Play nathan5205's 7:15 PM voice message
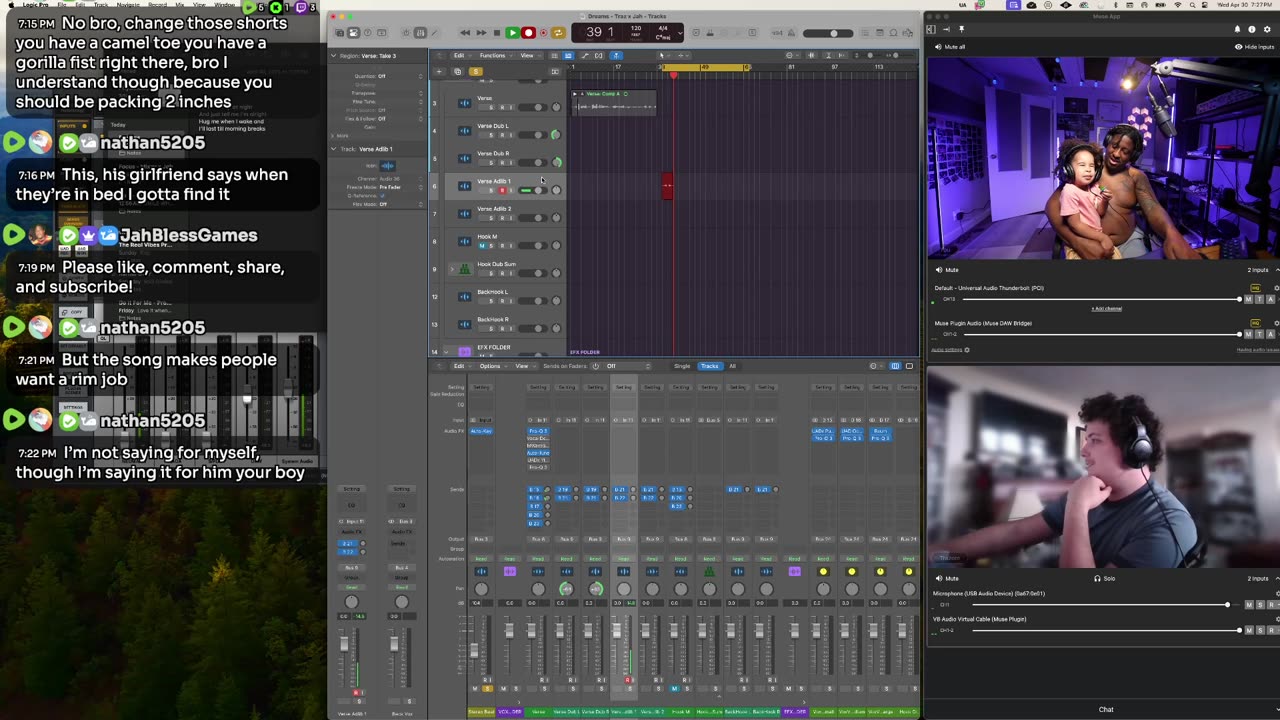This screenshot has height=720, width=1280. pyautogui.click(x=14, y=143)
